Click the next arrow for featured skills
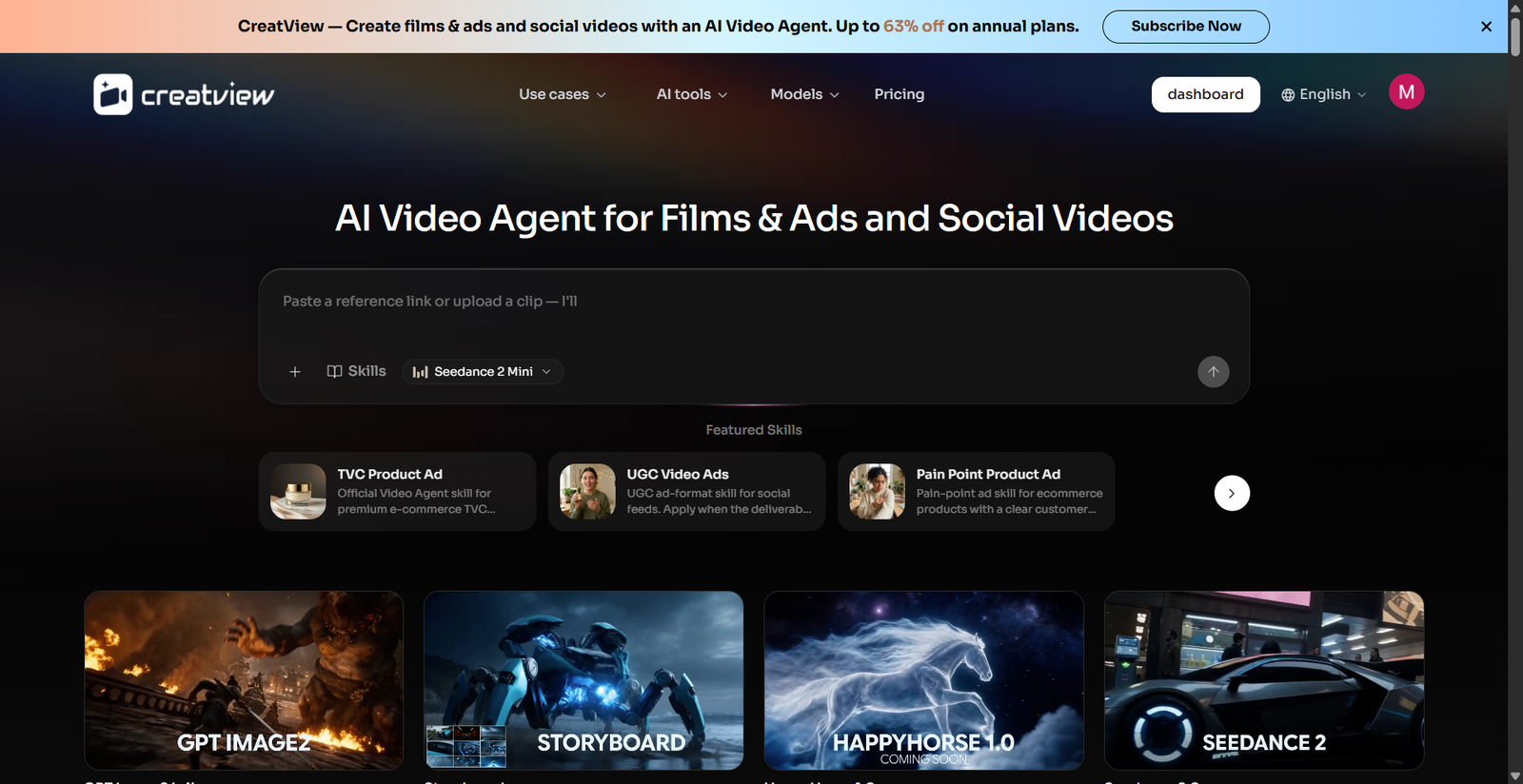 pyautogui.click(x=1232, y=493)
